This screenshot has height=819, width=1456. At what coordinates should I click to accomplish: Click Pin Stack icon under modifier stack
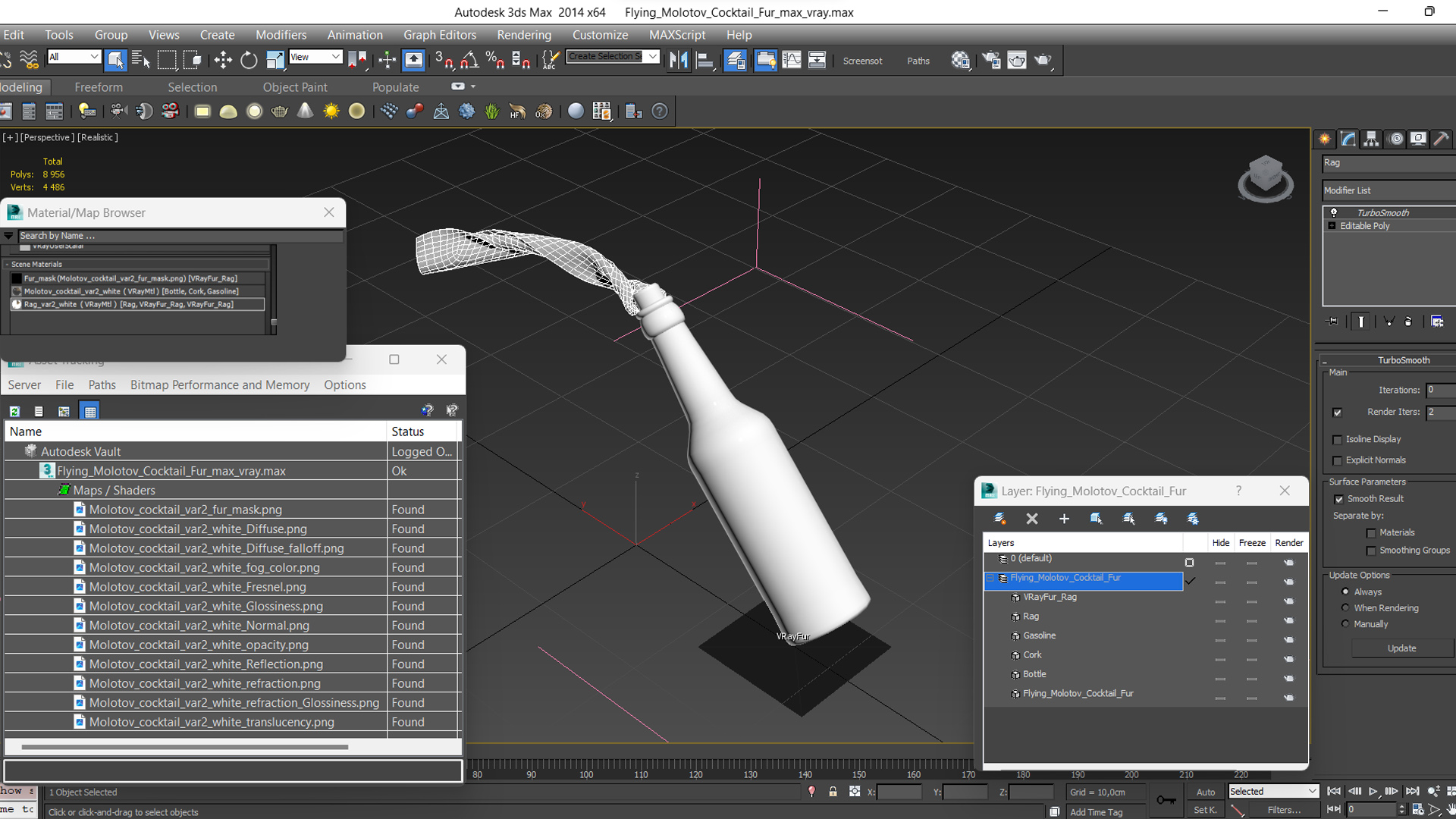(x=1332, y=322)
